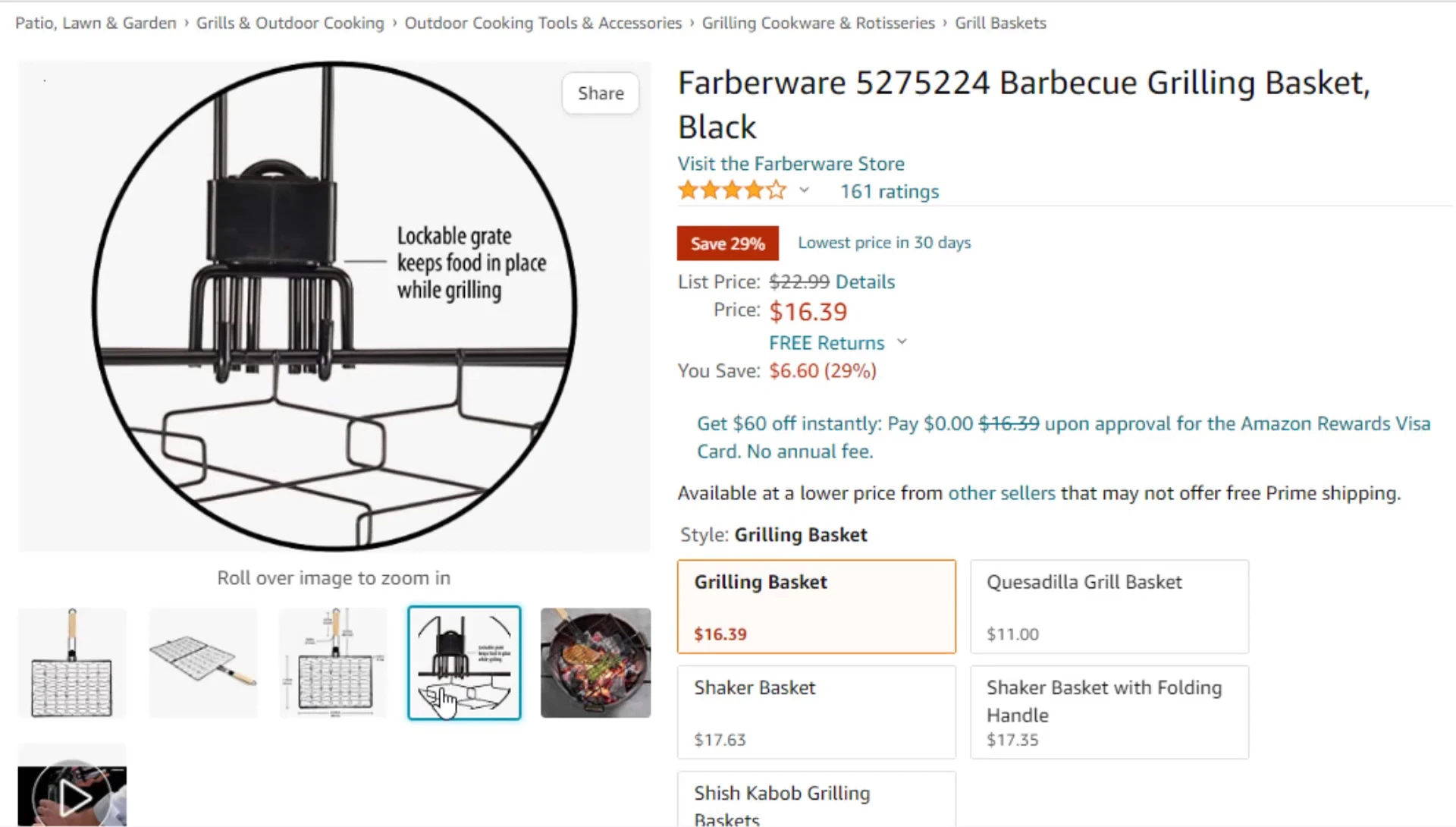Screen dimensions: 1456x827
Task: Choose the Shaker Basket style option
Action: click(817, 712)
